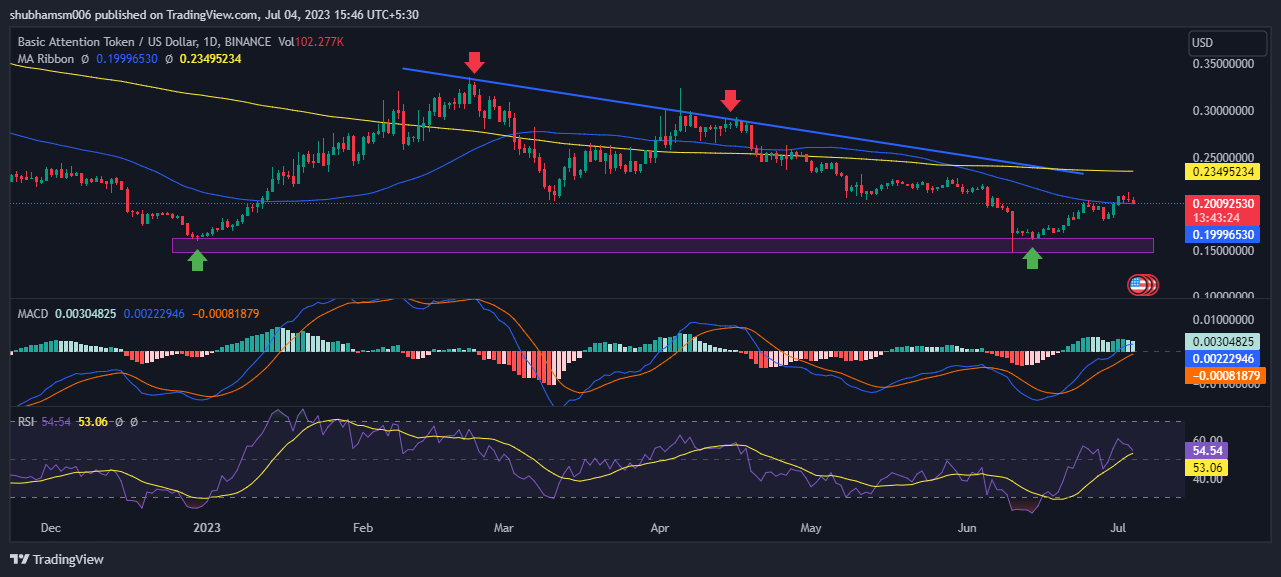
Task: Click Feb on the time axis
Action: 363,526
